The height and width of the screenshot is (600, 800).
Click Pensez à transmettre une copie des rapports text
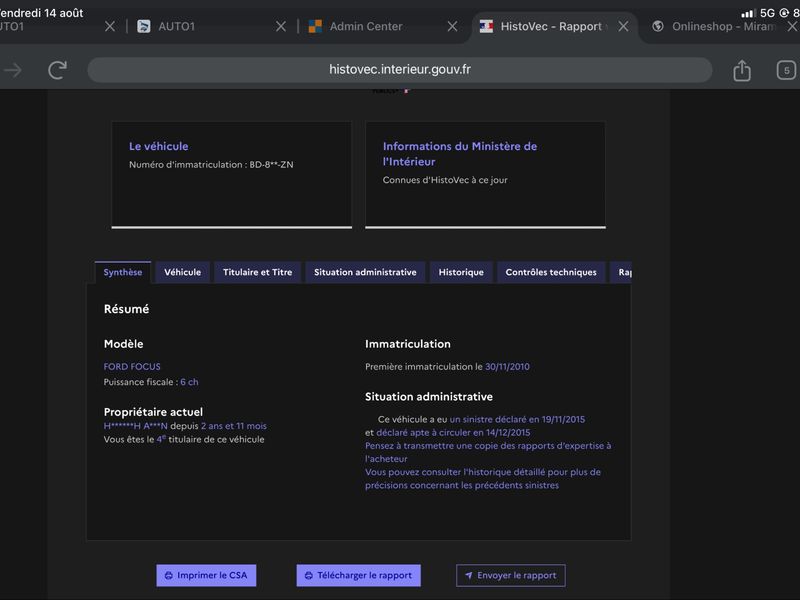tap(488, 453)
